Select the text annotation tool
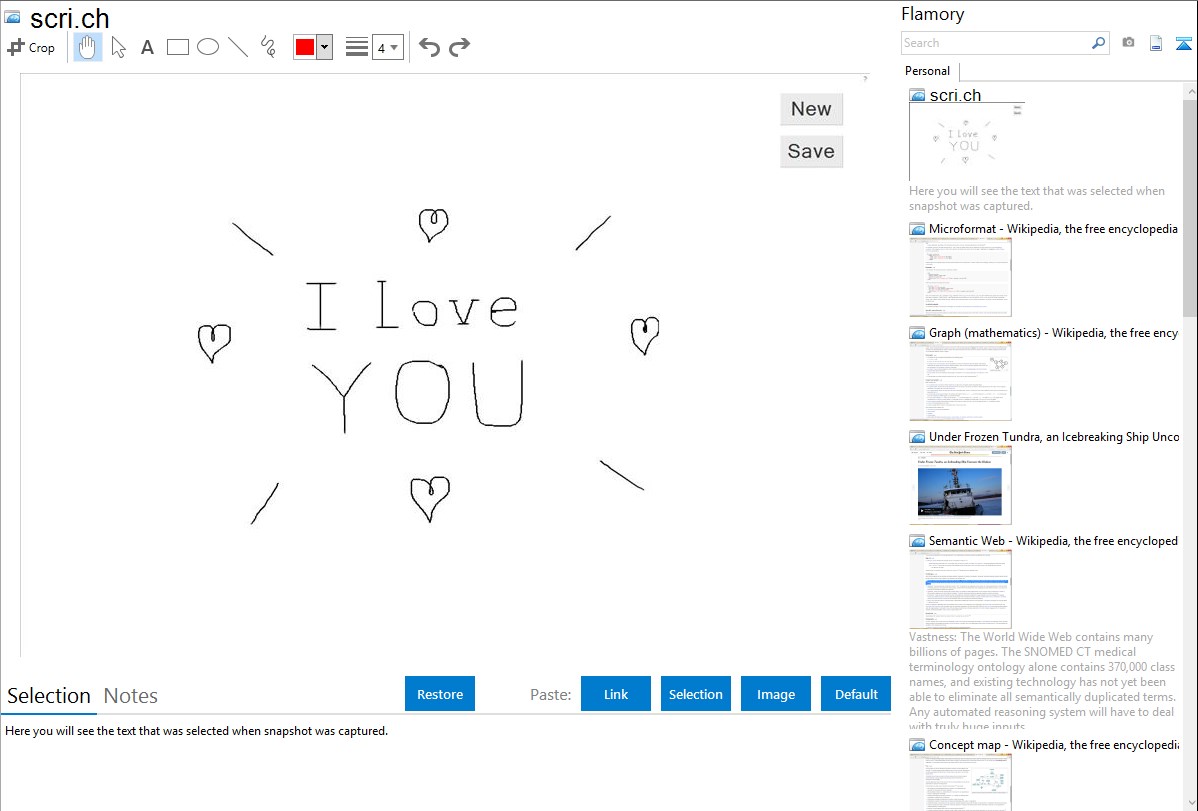Image resolution: width=1198 pixels, height=811 pixels. pos(147,47)
